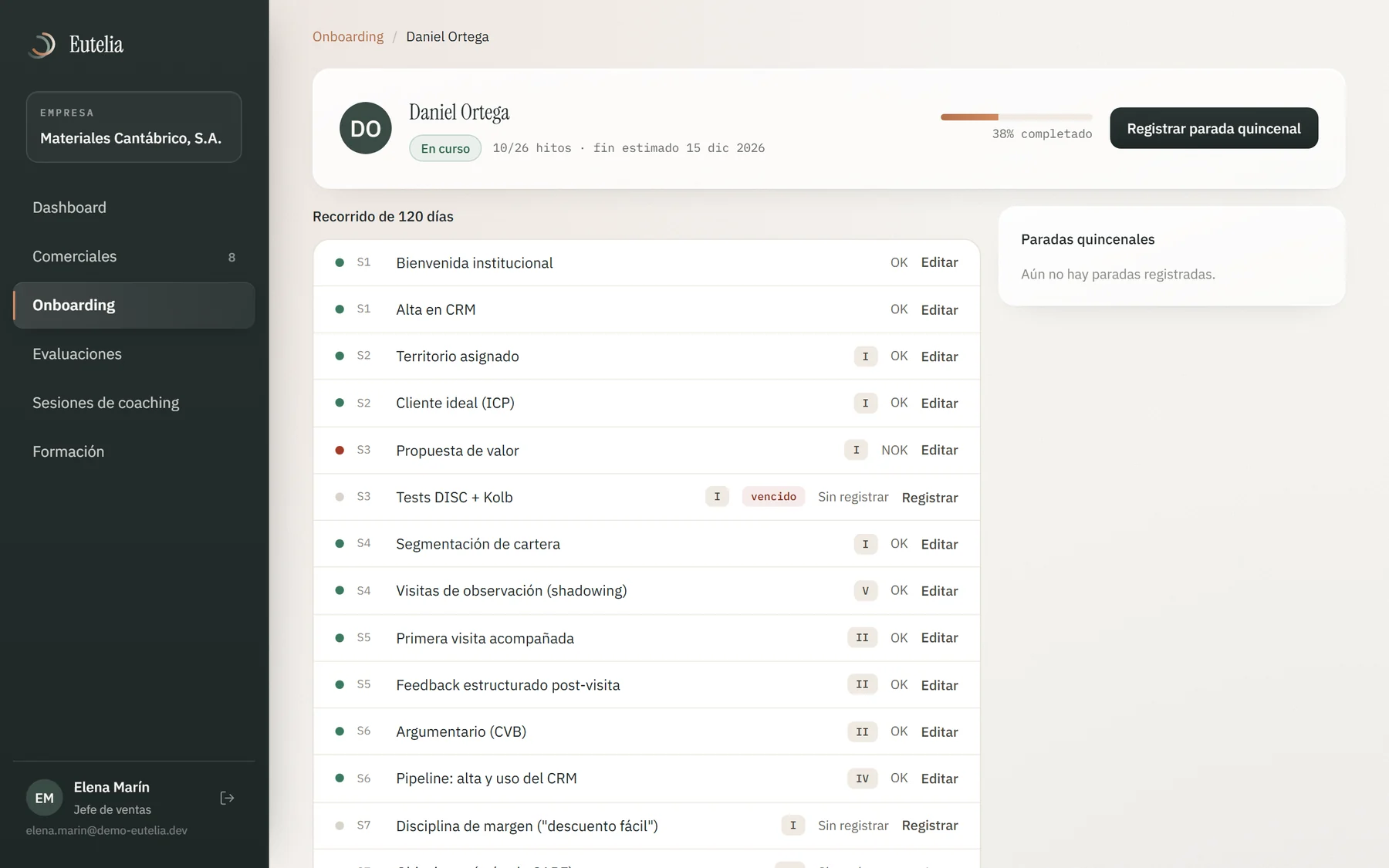Open the Dashboard section
The height and width of the screenshot is (868, 1389).
[x=134, y=208]
